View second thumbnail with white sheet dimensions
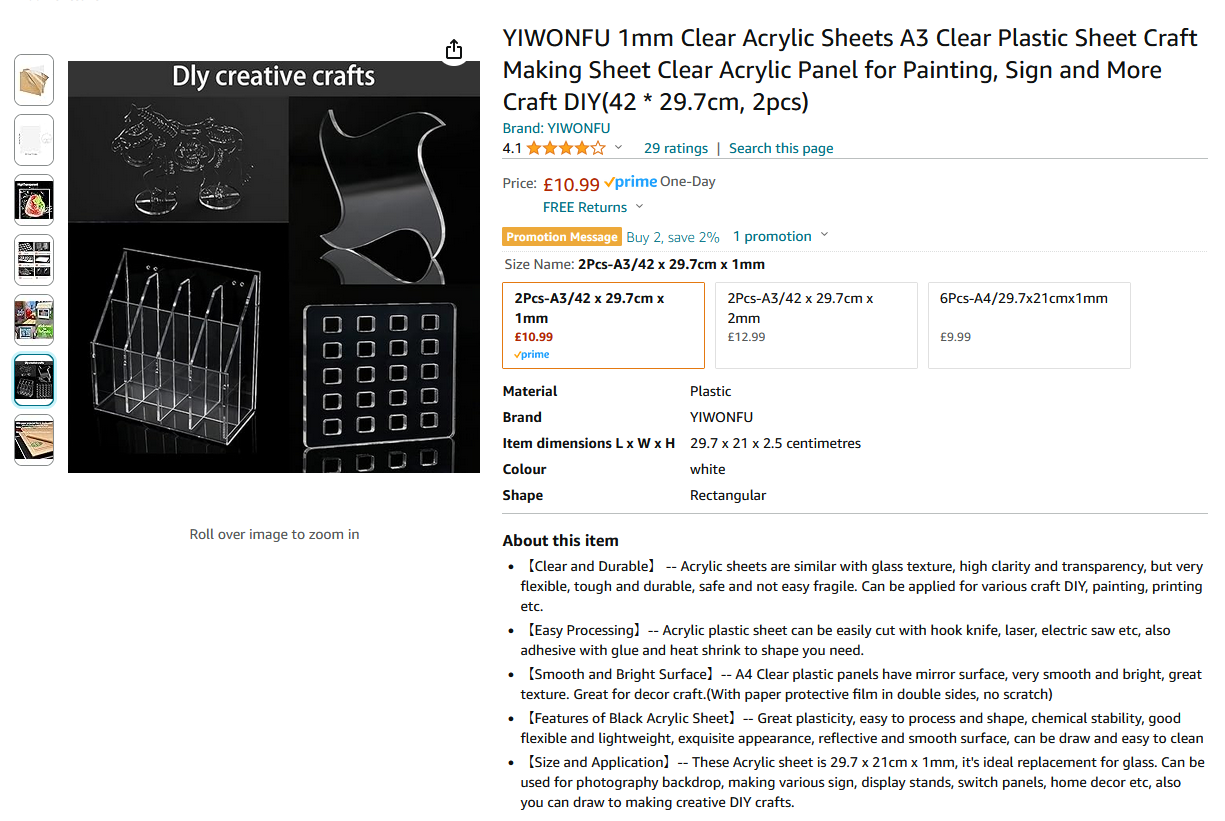 click(34, 140)
